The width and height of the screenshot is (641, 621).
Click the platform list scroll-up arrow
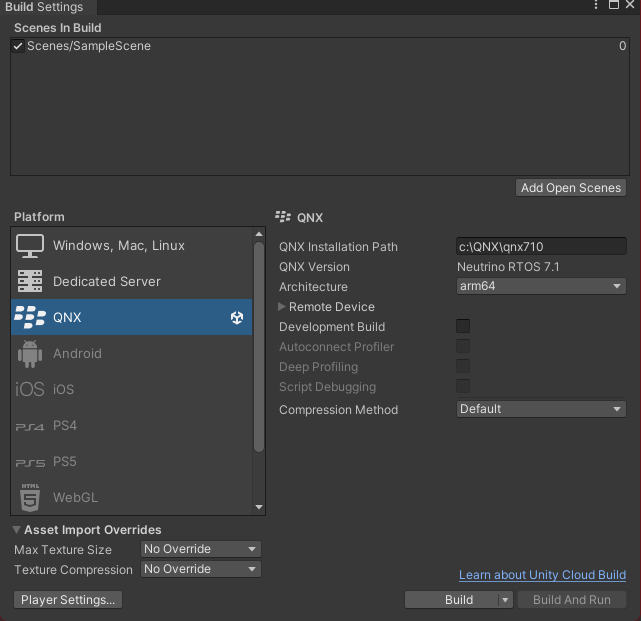(259, 234)
